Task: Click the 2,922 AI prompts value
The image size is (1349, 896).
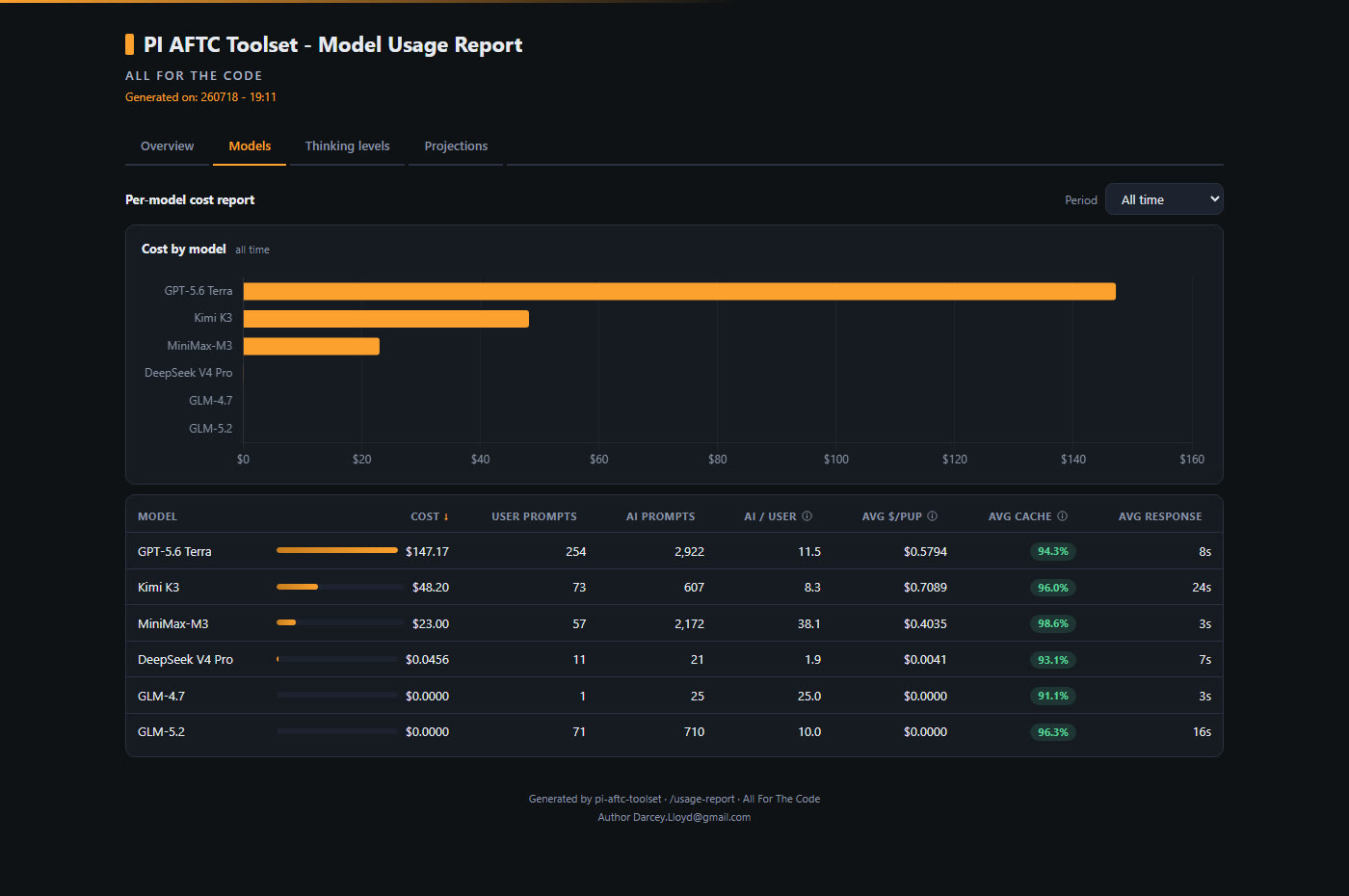Action: point(689,552)
